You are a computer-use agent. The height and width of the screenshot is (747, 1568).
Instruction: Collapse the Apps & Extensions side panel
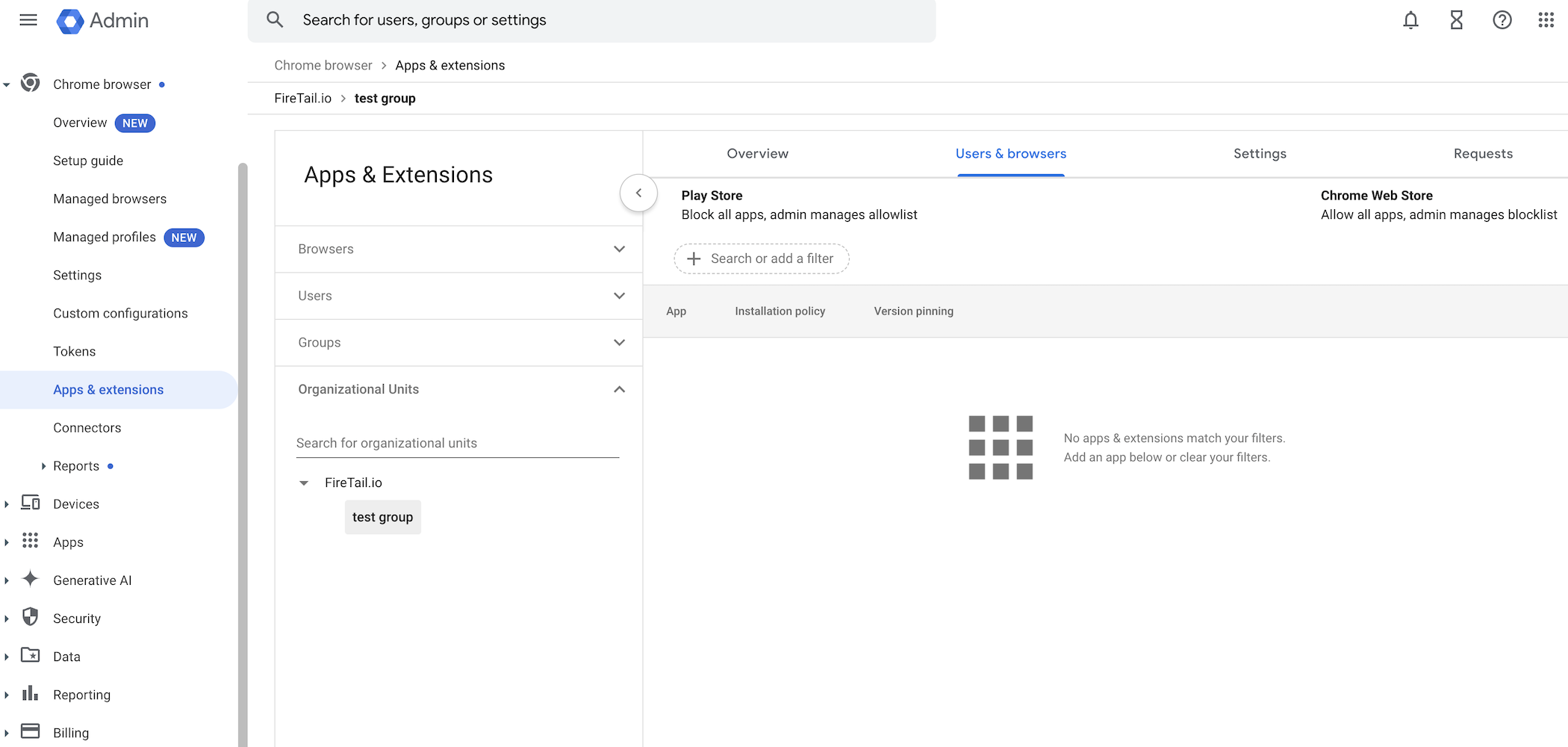[x=638, y=193]
